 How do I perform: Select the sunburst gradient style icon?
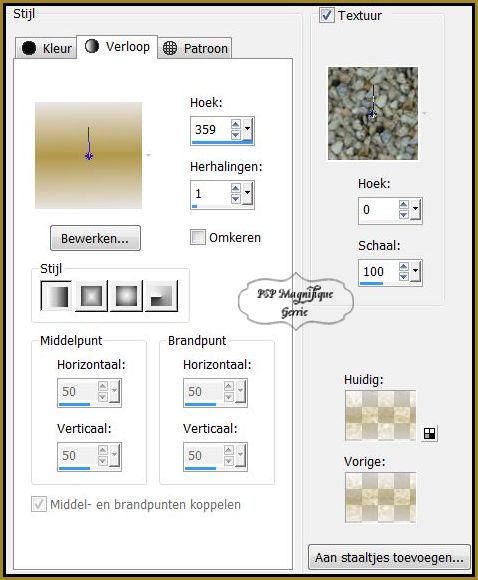click(126, 296)
